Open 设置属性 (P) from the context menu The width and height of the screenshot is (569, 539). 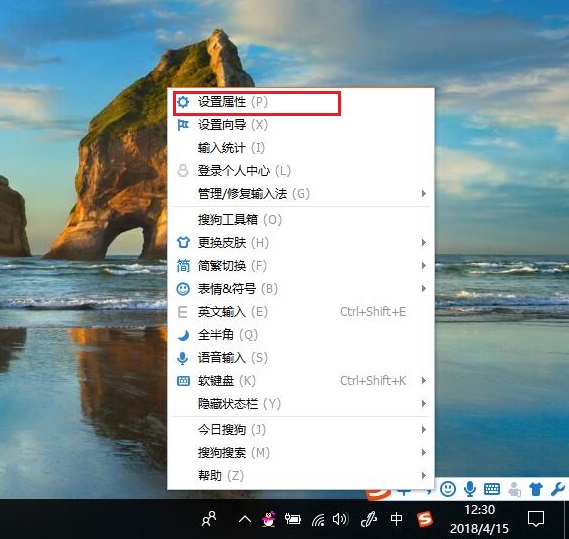(301, 102)
